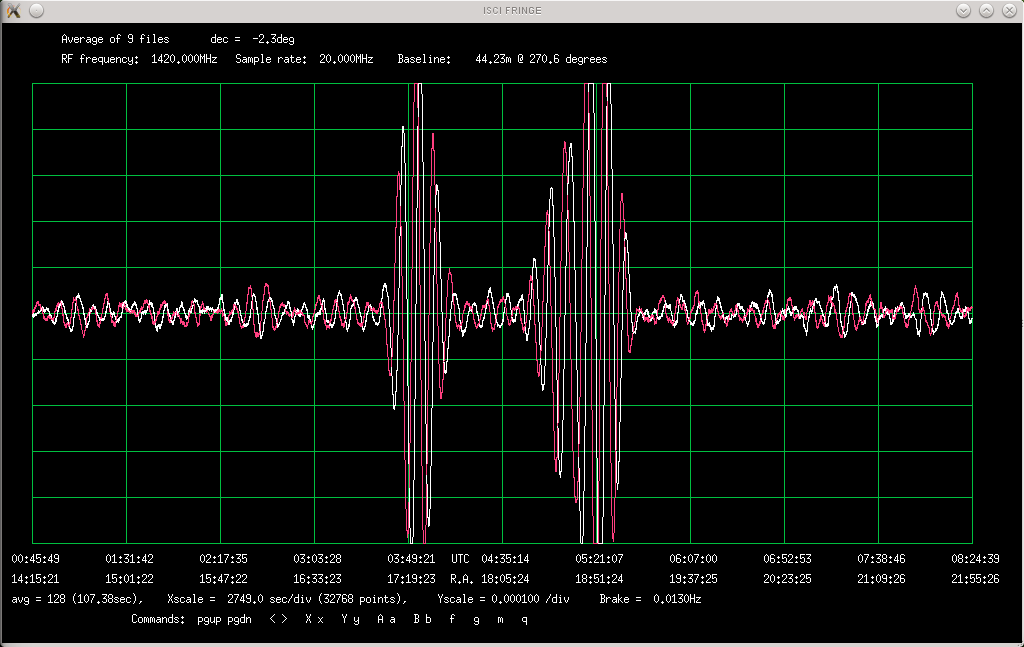Click the X x scale command

(x=313, y=619)
